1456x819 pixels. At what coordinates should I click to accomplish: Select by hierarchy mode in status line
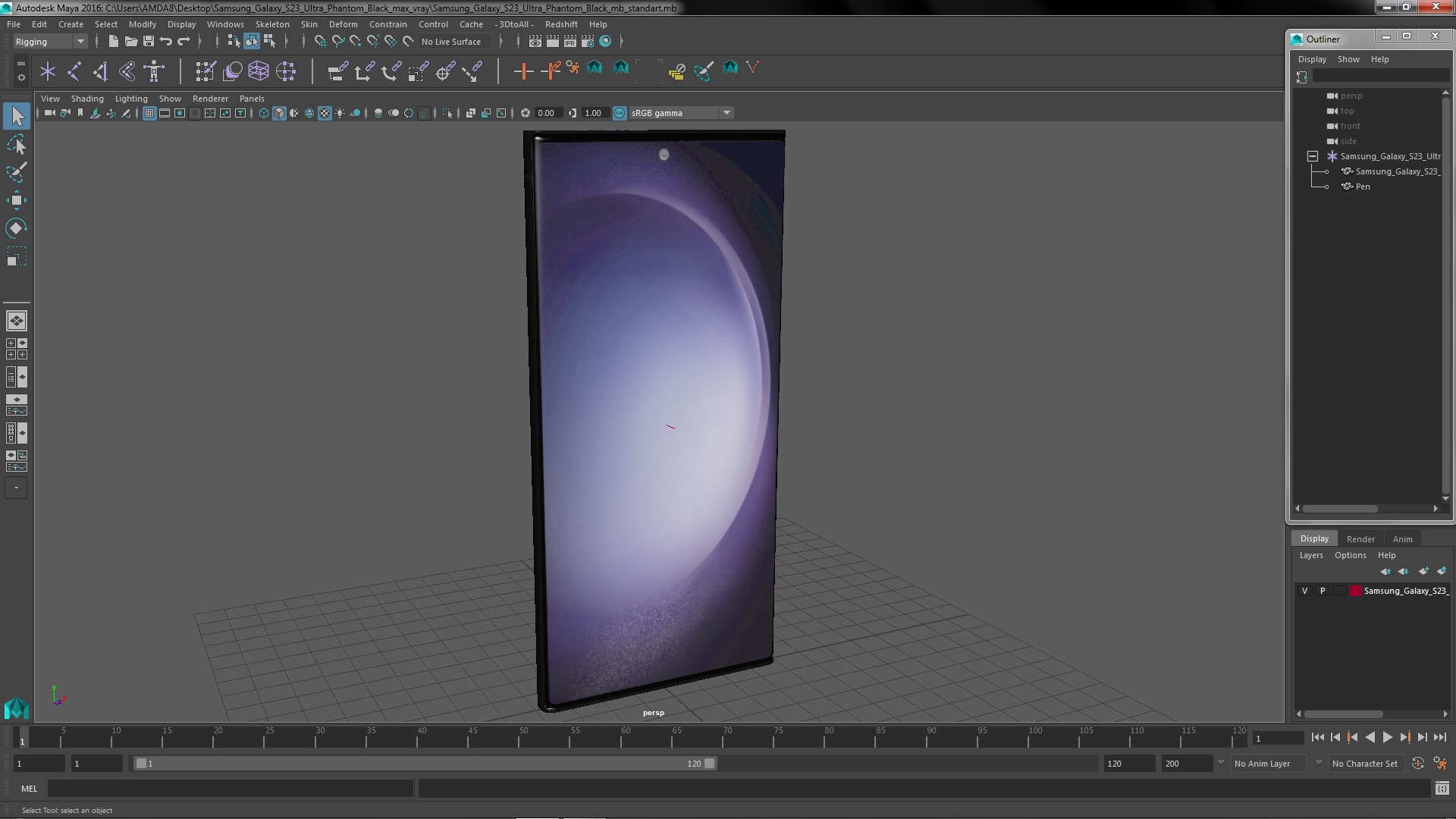pyautogui.click(x=234, y=41)
